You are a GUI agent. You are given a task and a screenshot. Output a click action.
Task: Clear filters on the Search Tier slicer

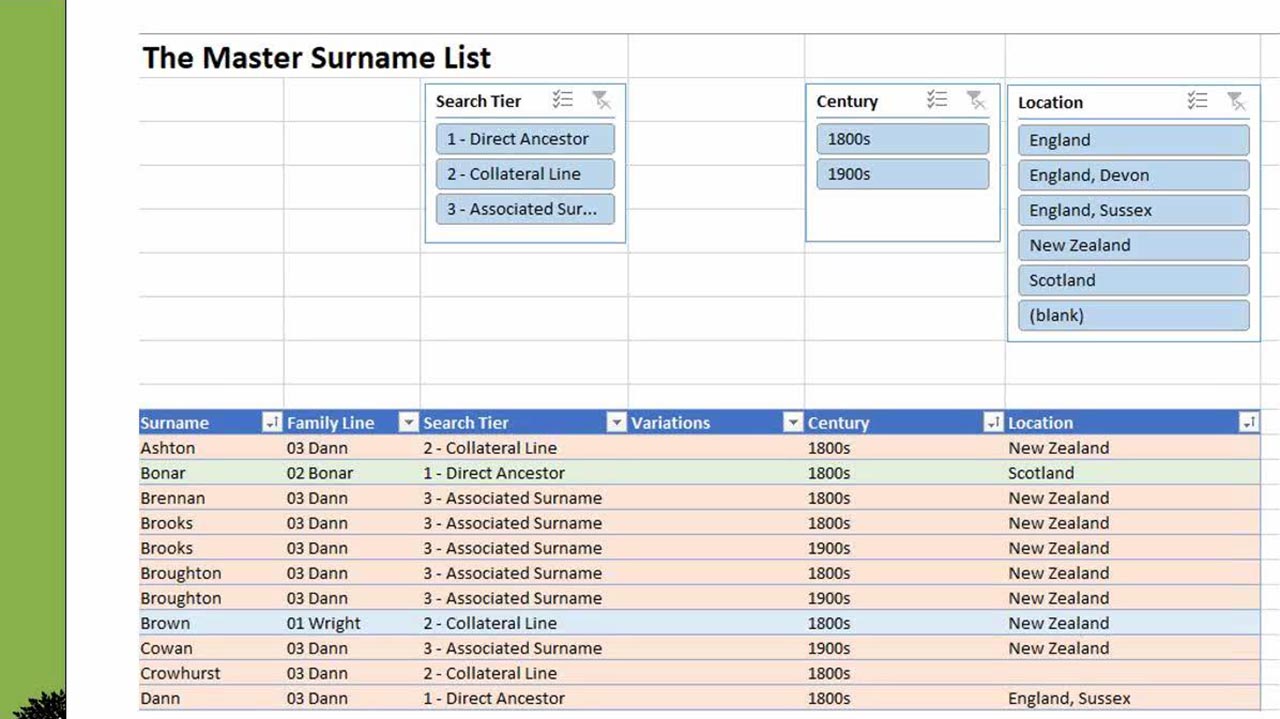point(601,99)
